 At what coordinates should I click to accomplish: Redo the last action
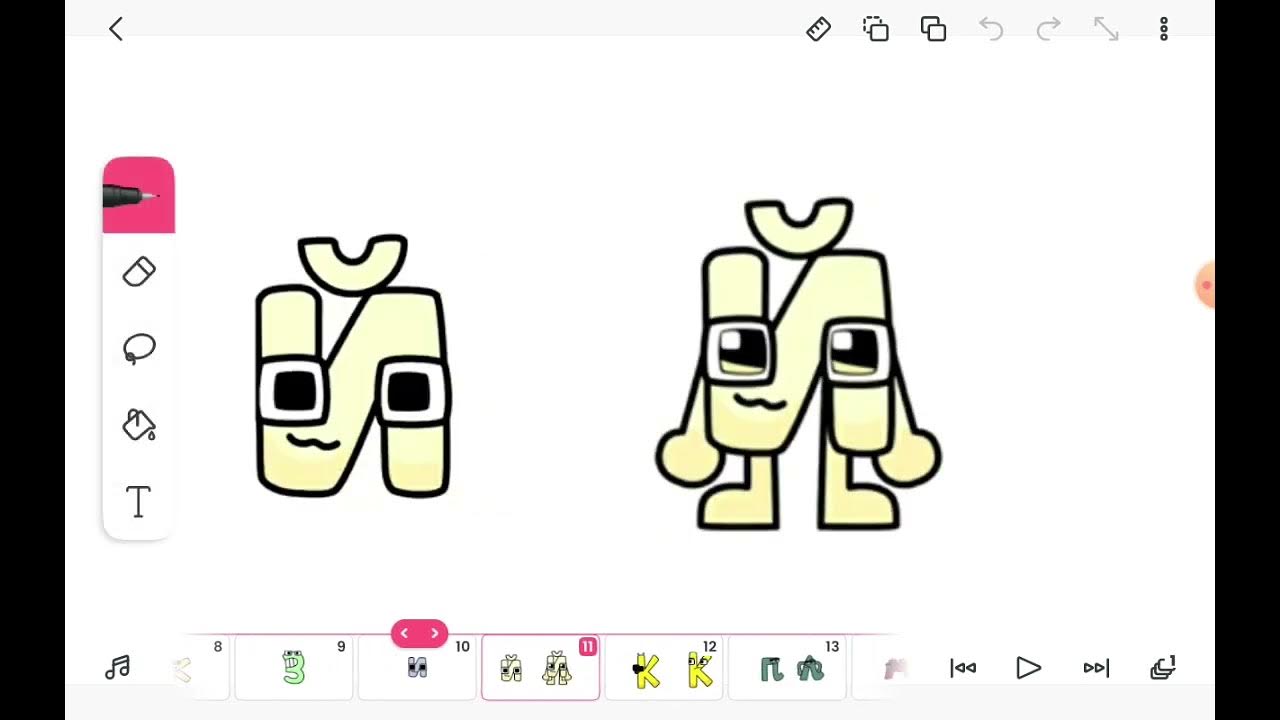click(1048, 29)
